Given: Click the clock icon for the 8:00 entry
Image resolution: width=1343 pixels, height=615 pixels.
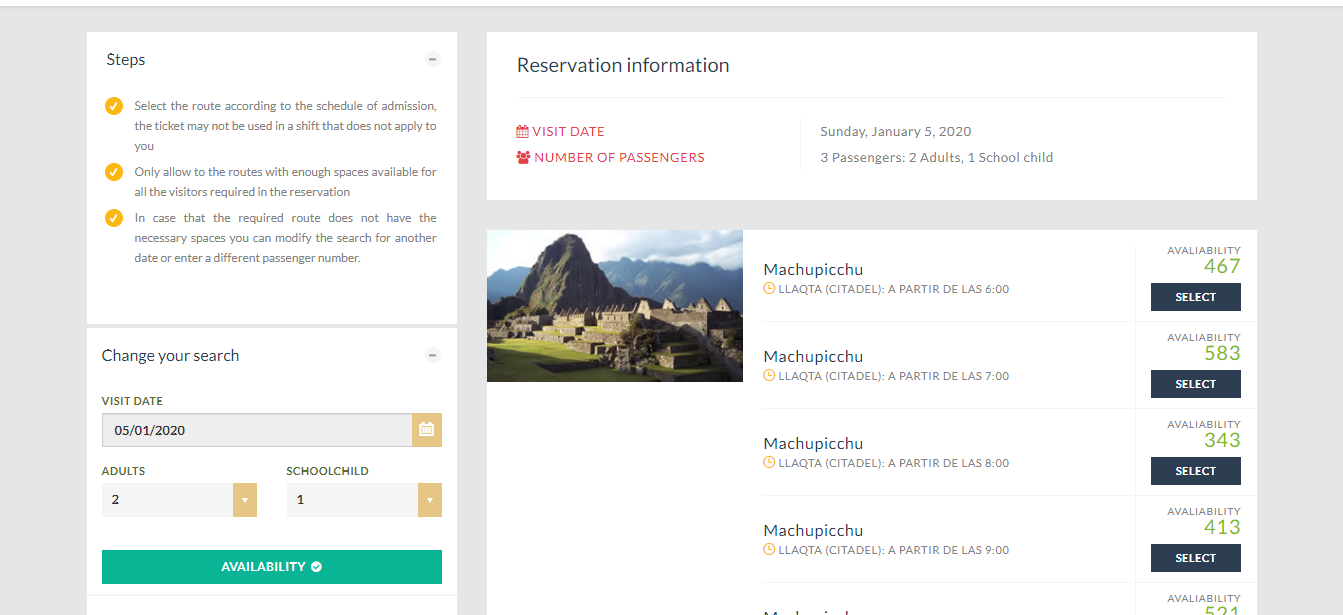Looking at the screenshot, I should pos(769,463).
